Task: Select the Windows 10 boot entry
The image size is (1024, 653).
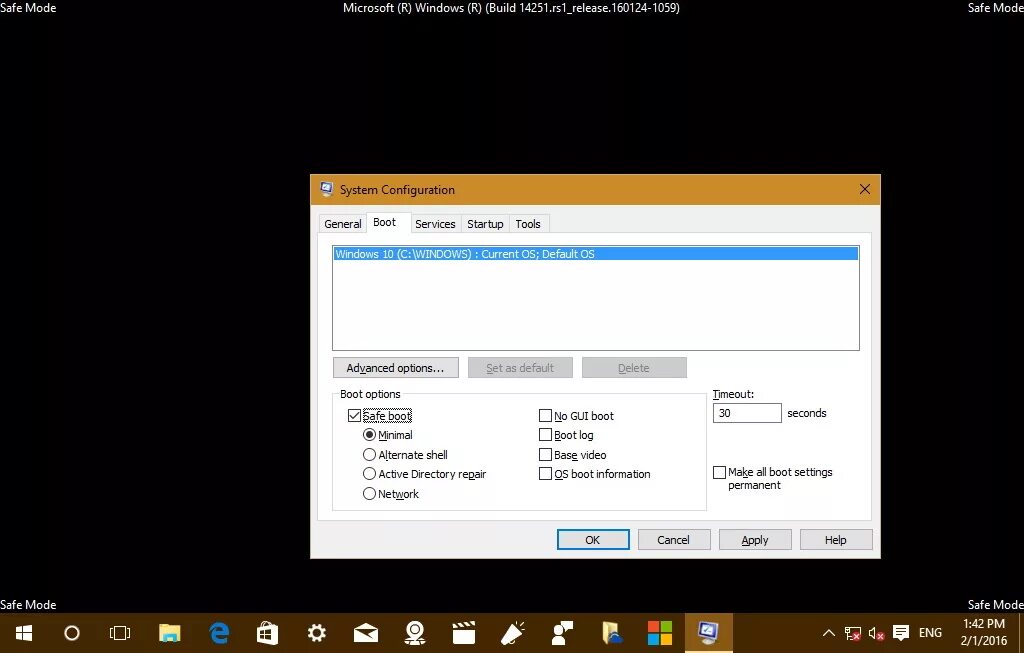Action: pos(596,254)
